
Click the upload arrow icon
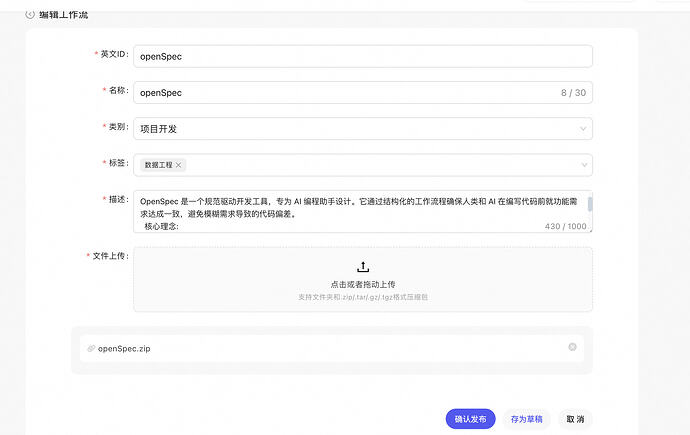[363, 267]
